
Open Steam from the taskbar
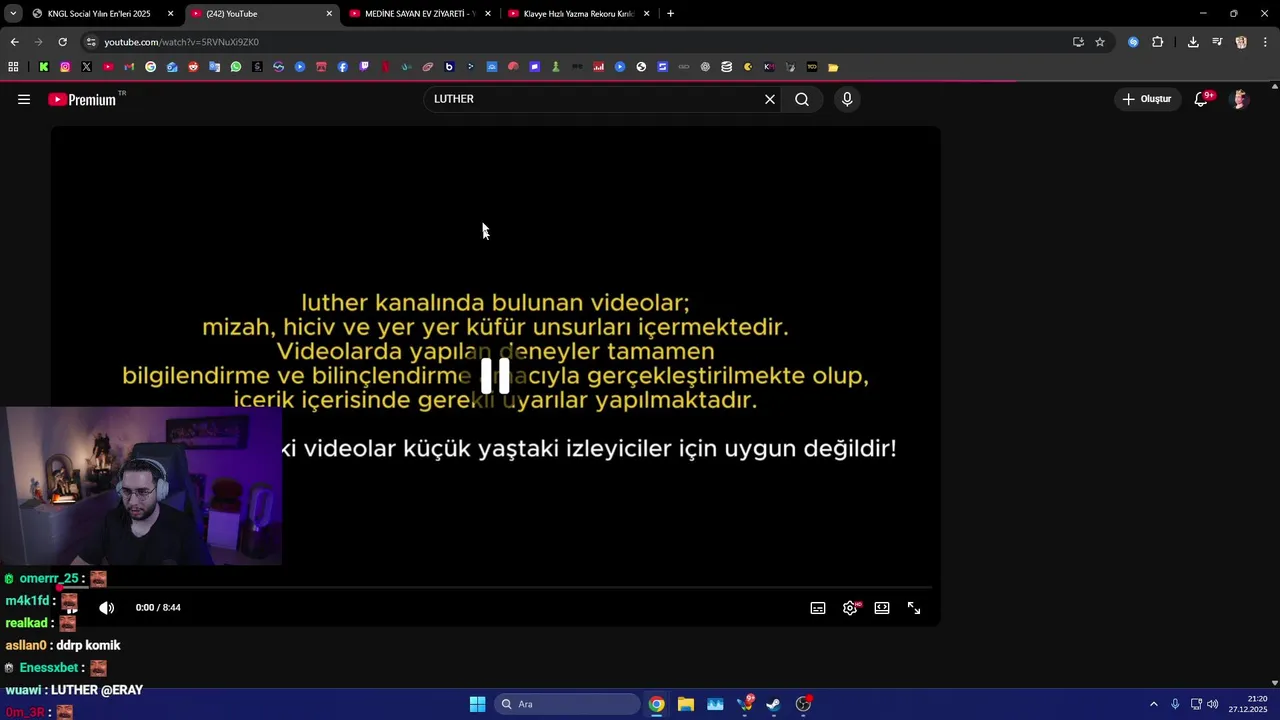773,704
